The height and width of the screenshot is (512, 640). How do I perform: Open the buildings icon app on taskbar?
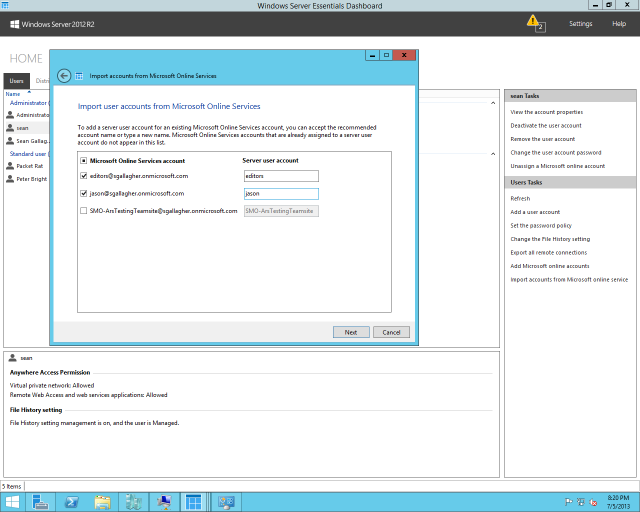coord(133,502)
